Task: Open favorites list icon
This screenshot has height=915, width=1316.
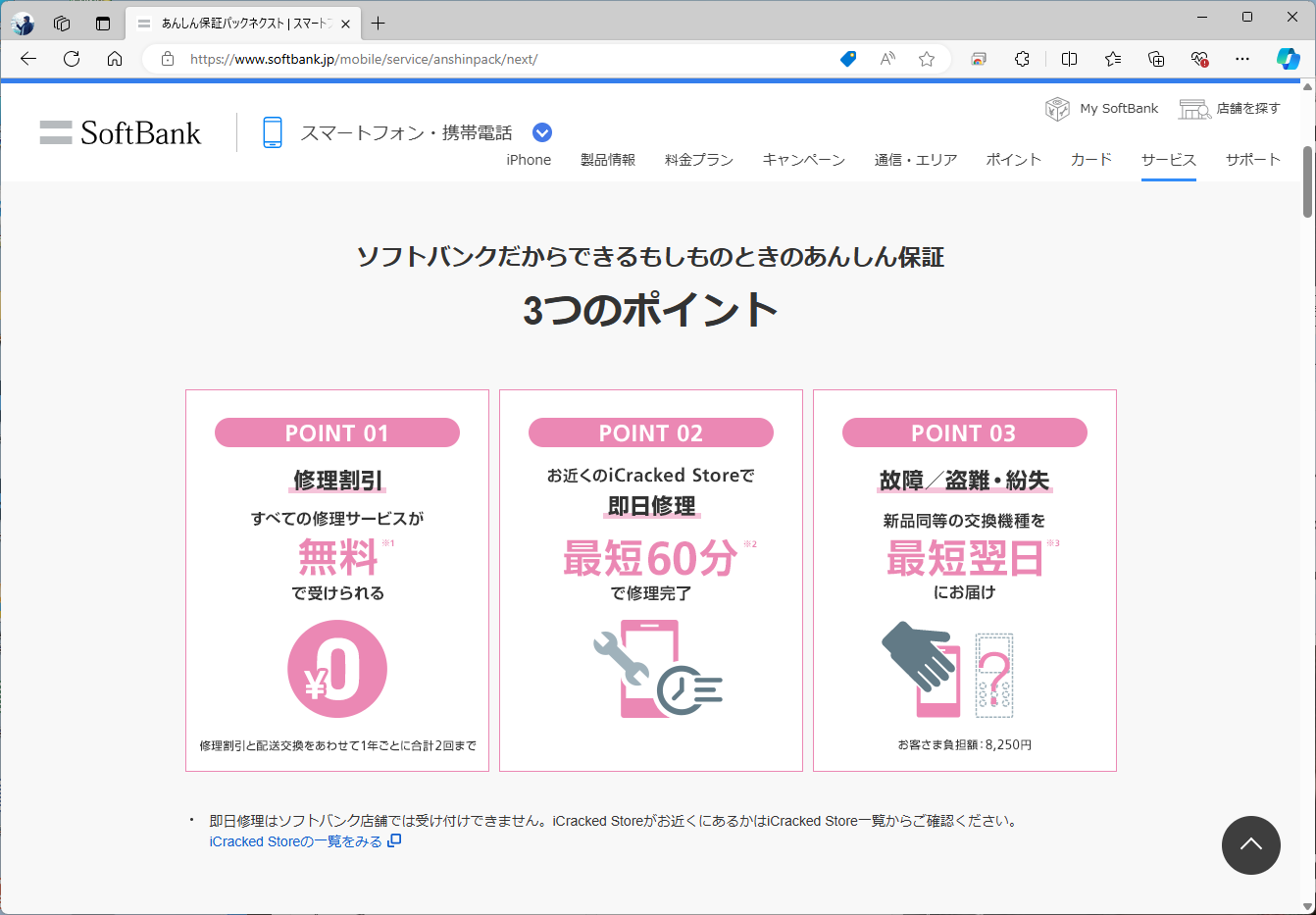Action: [x=1113, y=59]
